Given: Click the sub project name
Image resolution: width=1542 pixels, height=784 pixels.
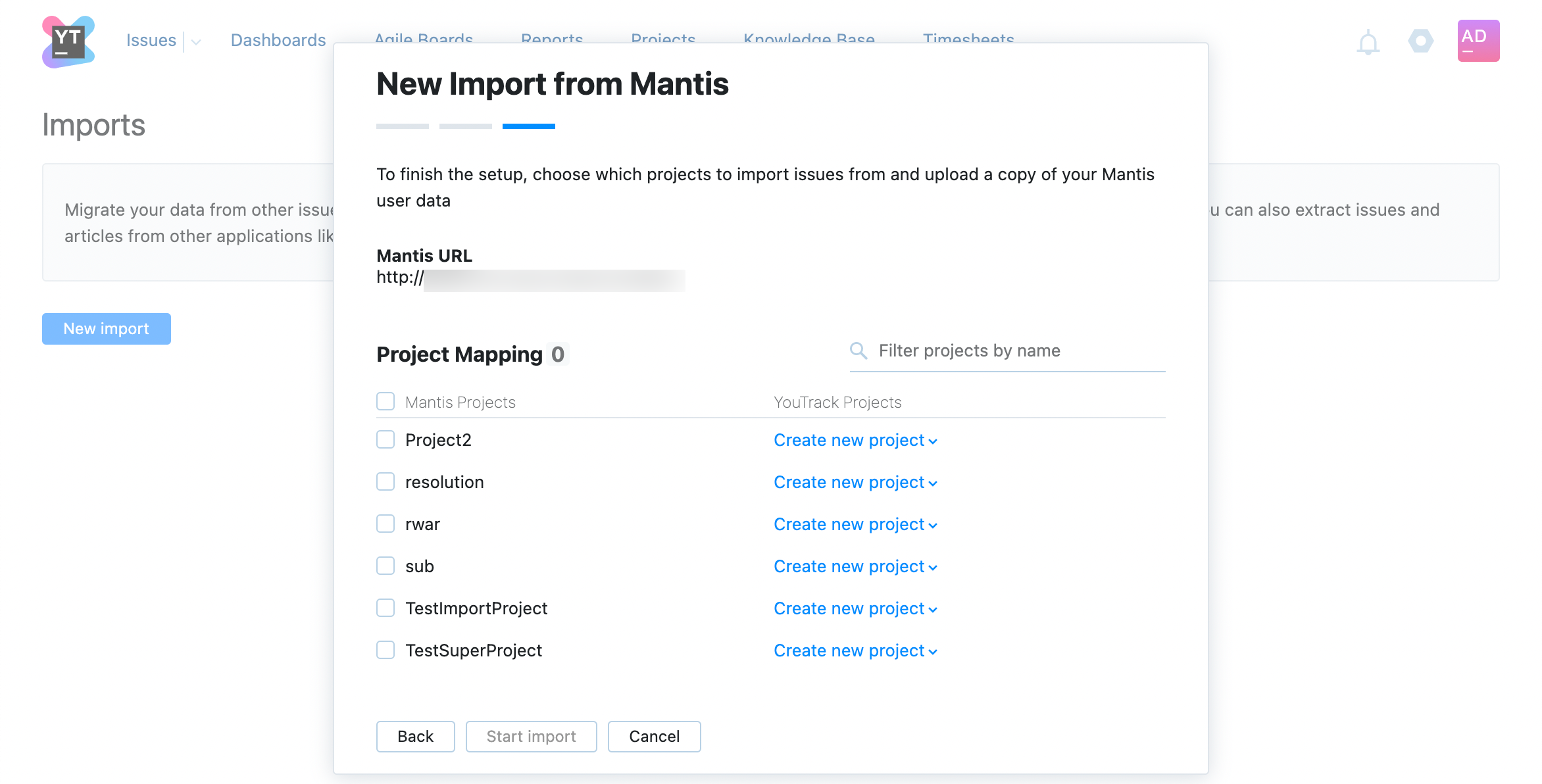Looking at the screenshot, I should [x=420, y=566].
